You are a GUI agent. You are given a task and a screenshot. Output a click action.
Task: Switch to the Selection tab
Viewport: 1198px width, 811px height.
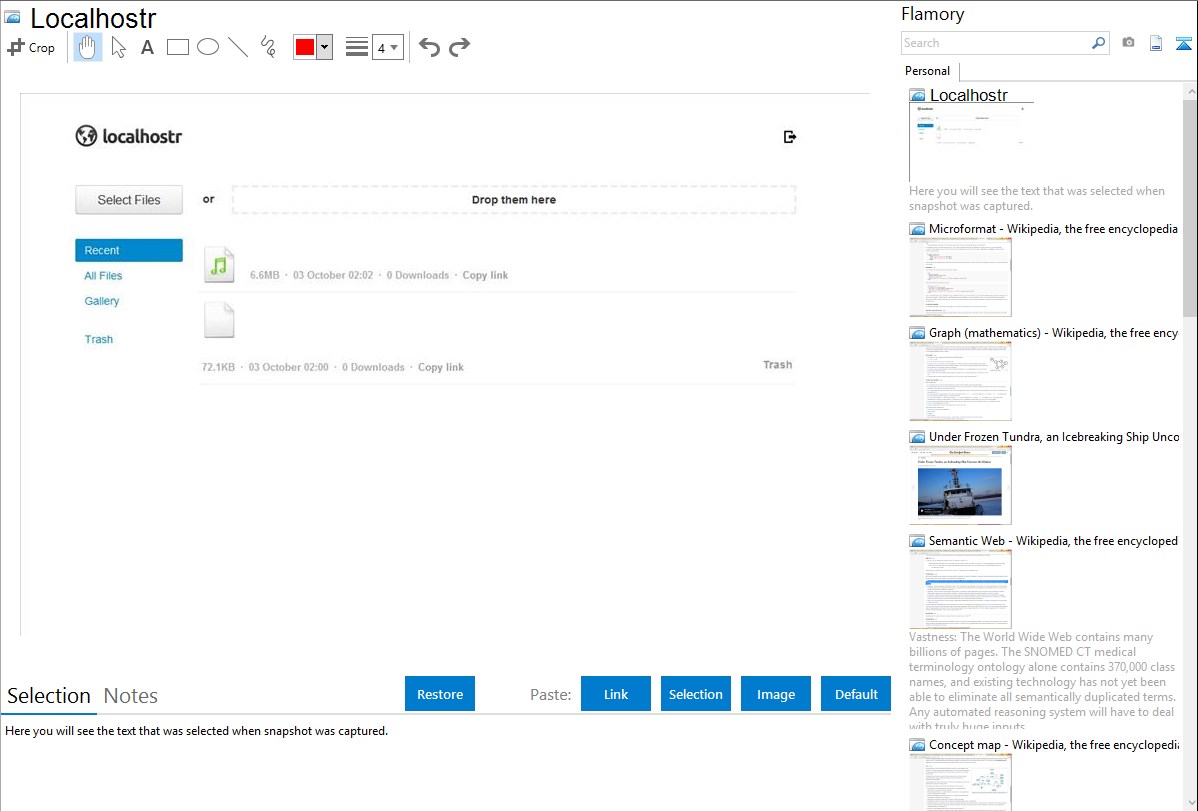(x=49, y=696)
